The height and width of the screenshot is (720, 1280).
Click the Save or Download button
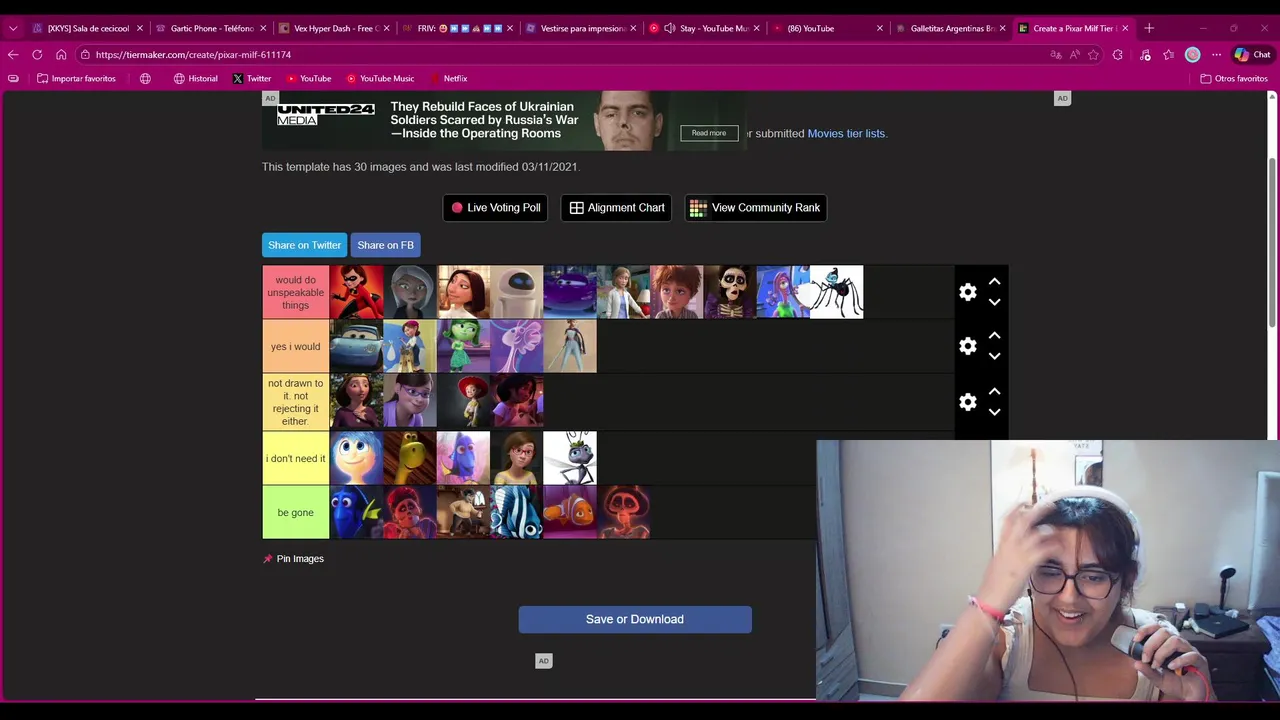click(635, 619)
